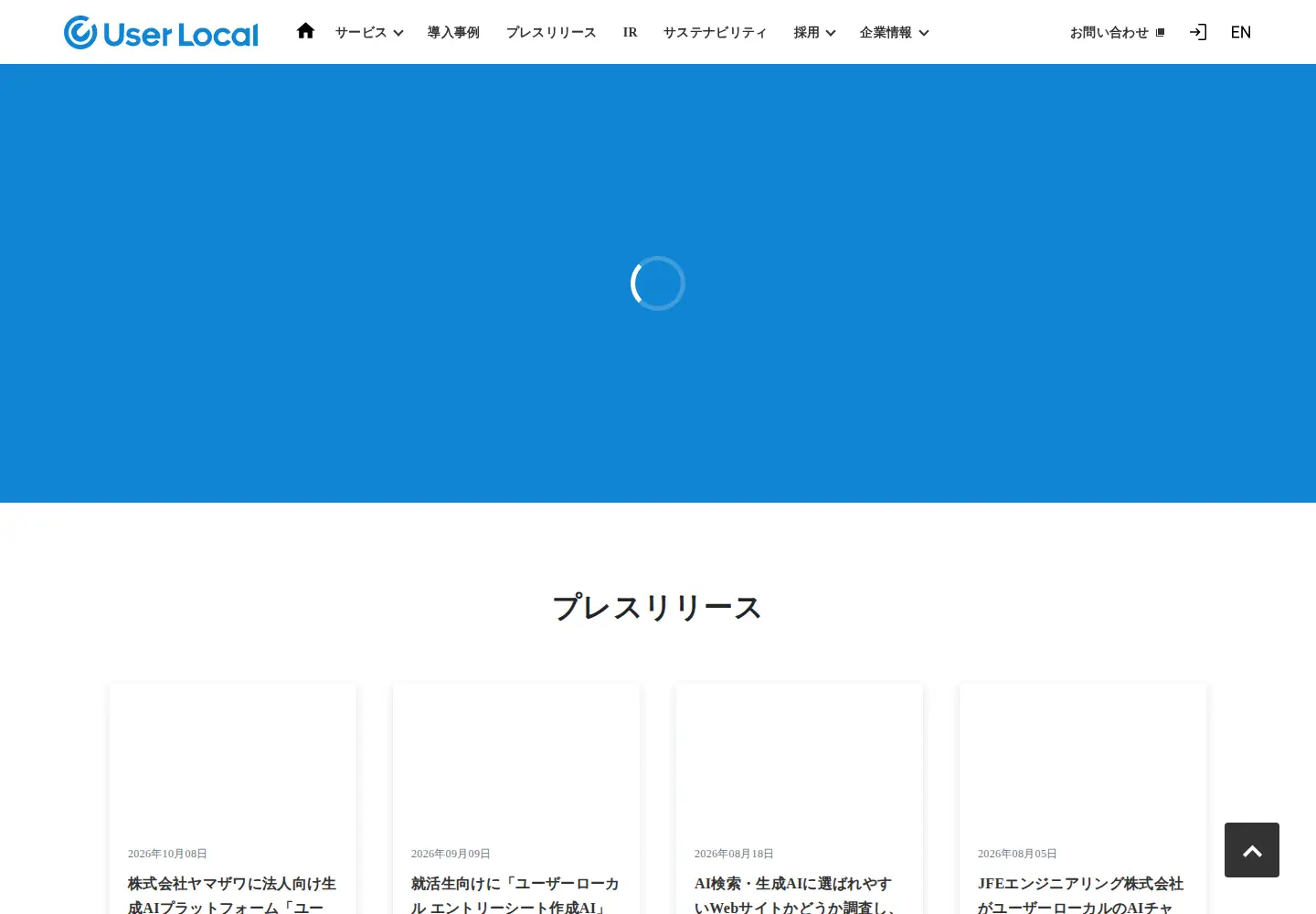Switch language to EN
This screenshot has width=1316, height=914.
(1240, 32)
